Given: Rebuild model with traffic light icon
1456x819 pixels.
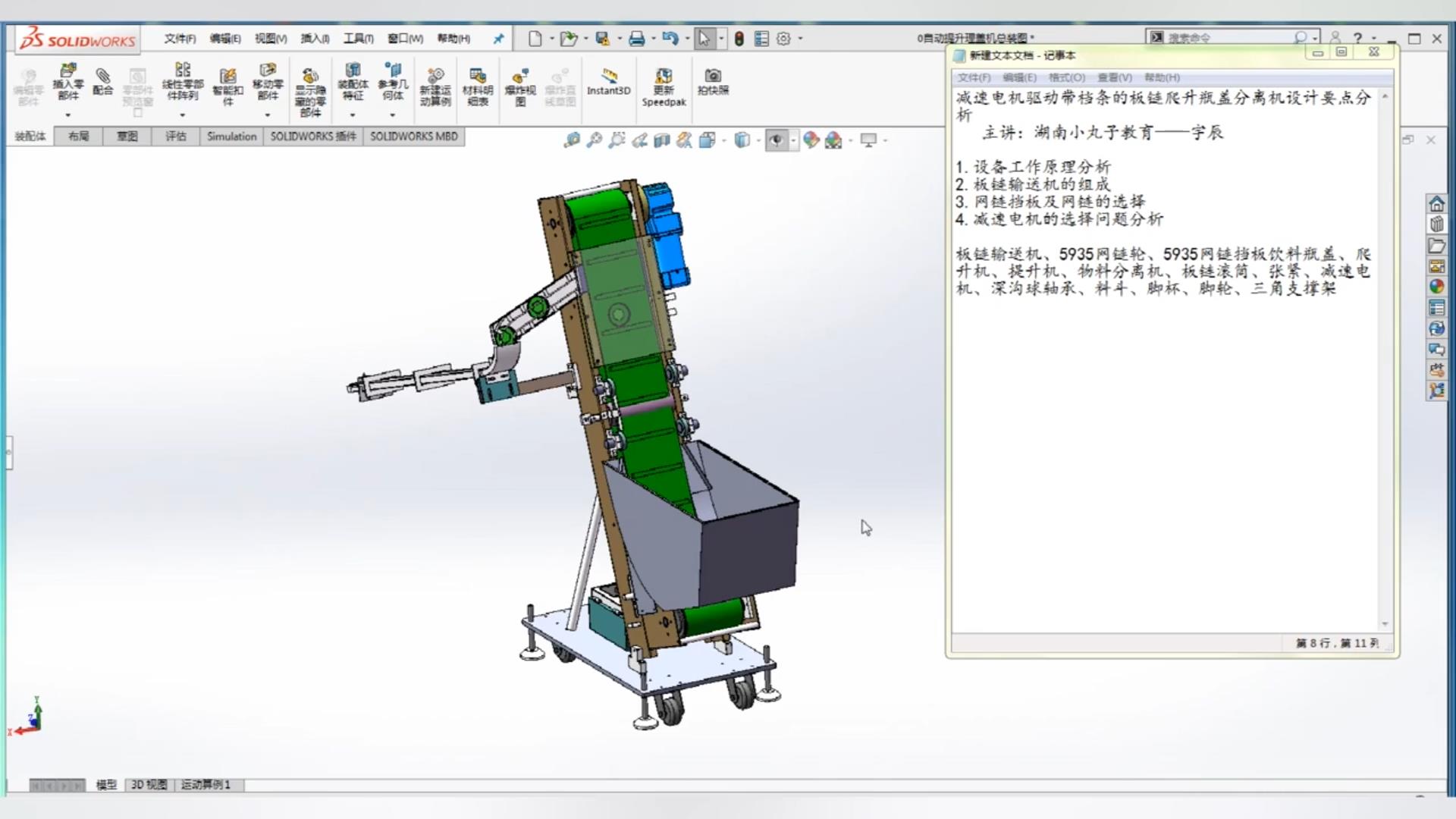Looking at the screenshot, I should (739, 39).
